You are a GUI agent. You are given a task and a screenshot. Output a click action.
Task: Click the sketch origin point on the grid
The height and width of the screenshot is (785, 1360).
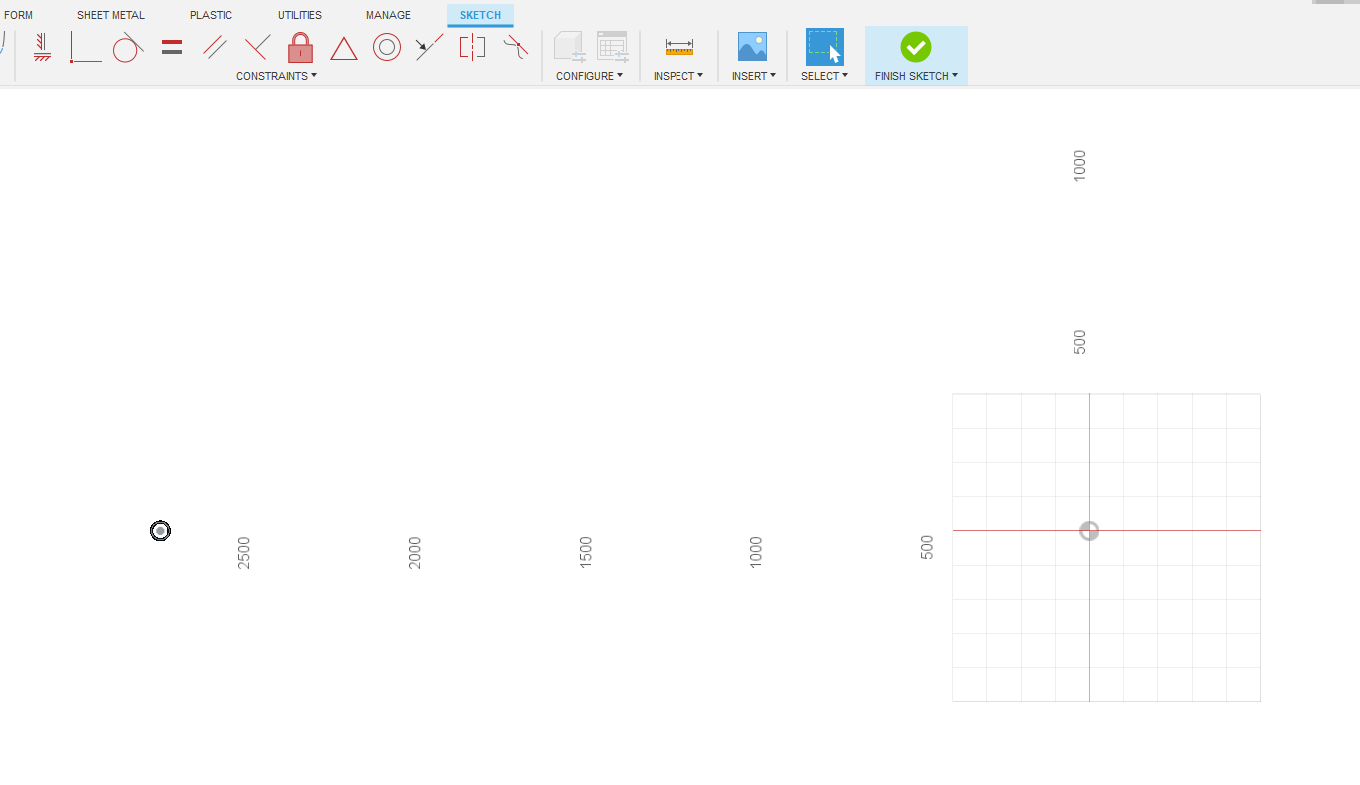(x=1088, y=531)
